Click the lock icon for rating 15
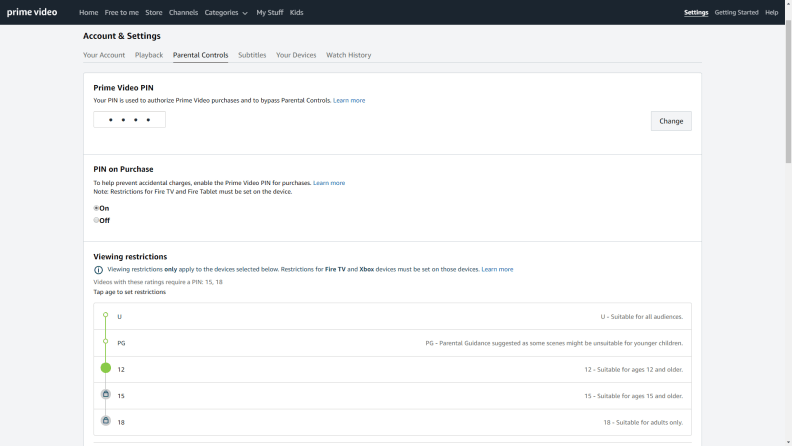This screenshot has height=446, width=792. [x=106, y=394]
